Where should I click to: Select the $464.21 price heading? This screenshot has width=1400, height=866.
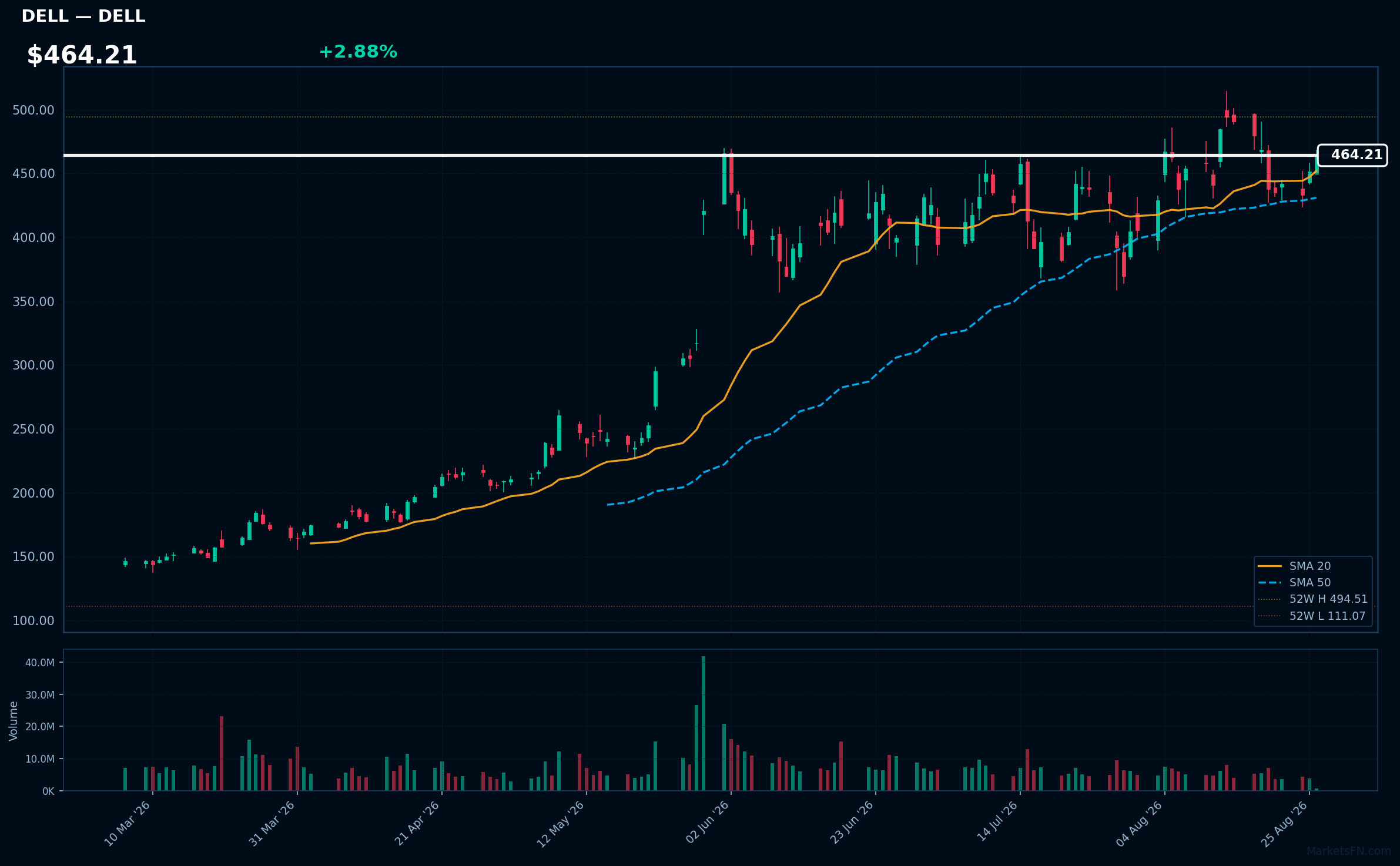[82, 55]
